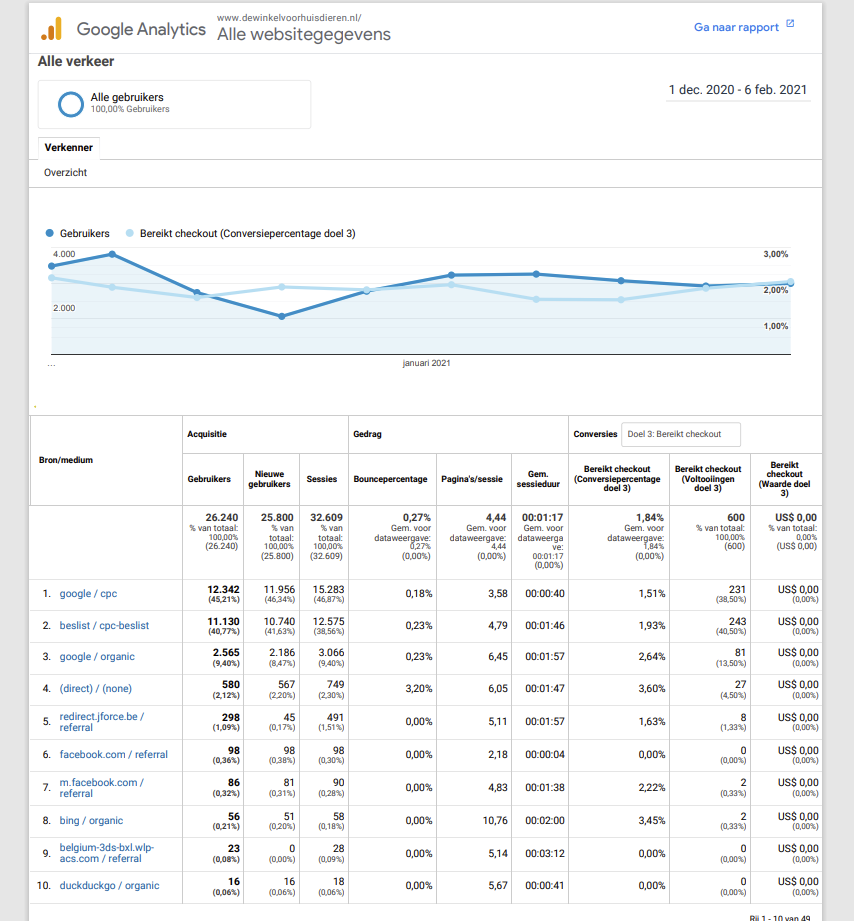Click the Acquisitie group header
Image resolution: width=854 pixels, height=921 pixels.
[207, 434]
